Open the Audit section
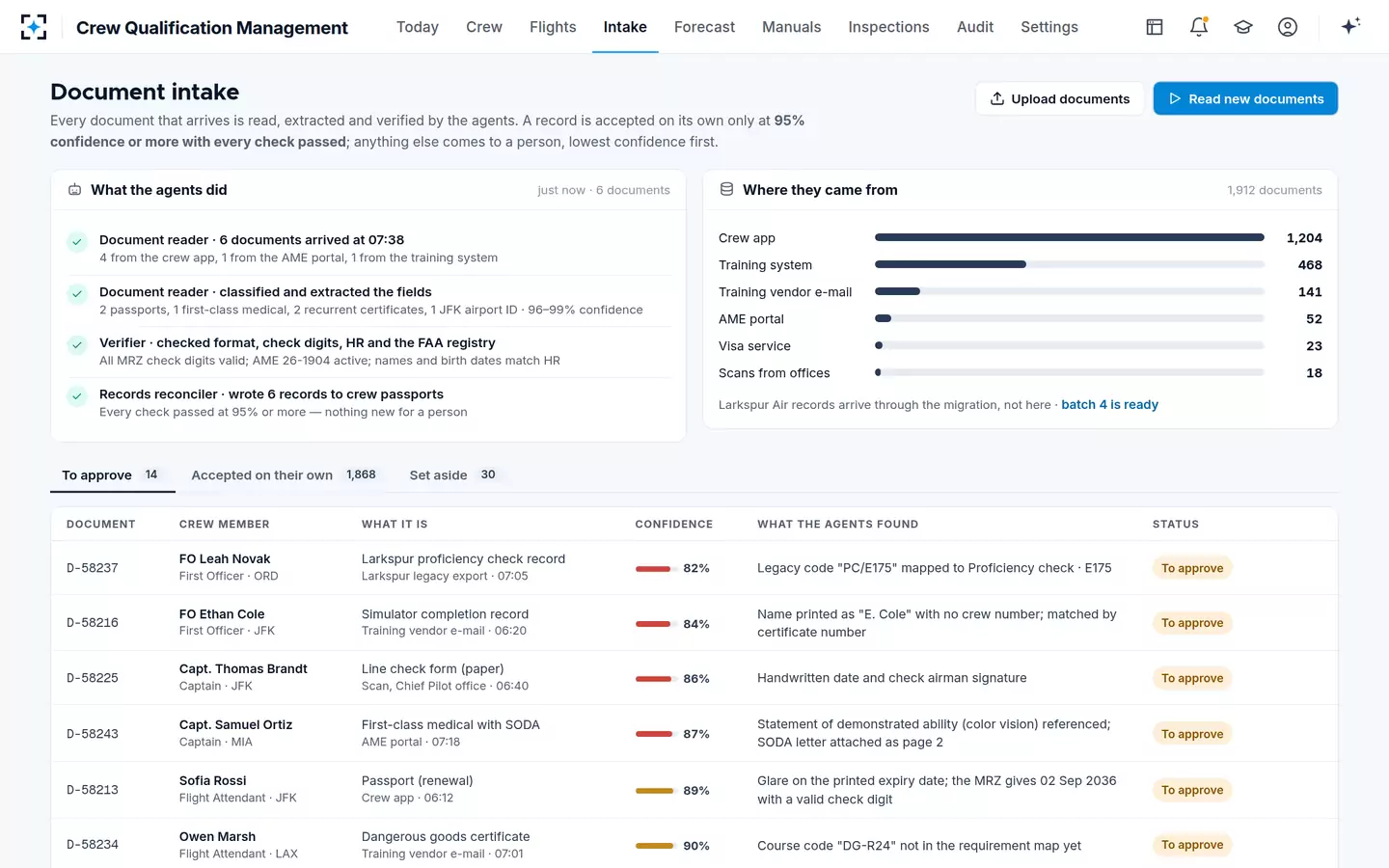The height and width of the screenshot is (868, 1389). pos(975,27)
